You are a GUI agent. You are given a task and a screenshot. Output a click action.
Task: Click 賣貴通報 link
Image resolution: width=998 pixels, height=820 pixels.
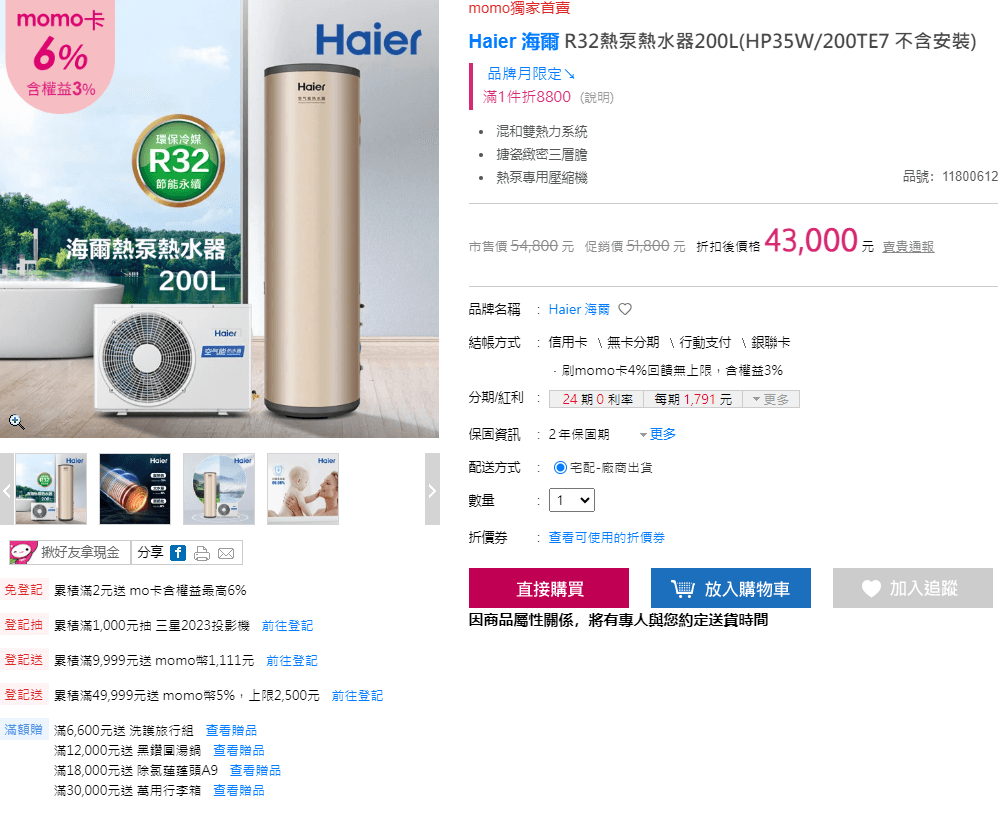click(x=908, y=246)
